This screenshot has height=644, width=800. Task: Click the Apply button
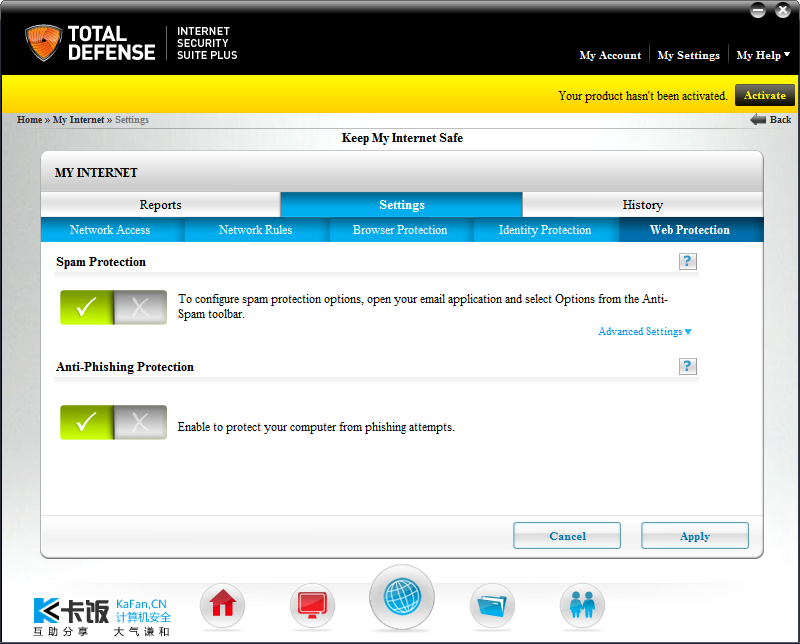695,536
